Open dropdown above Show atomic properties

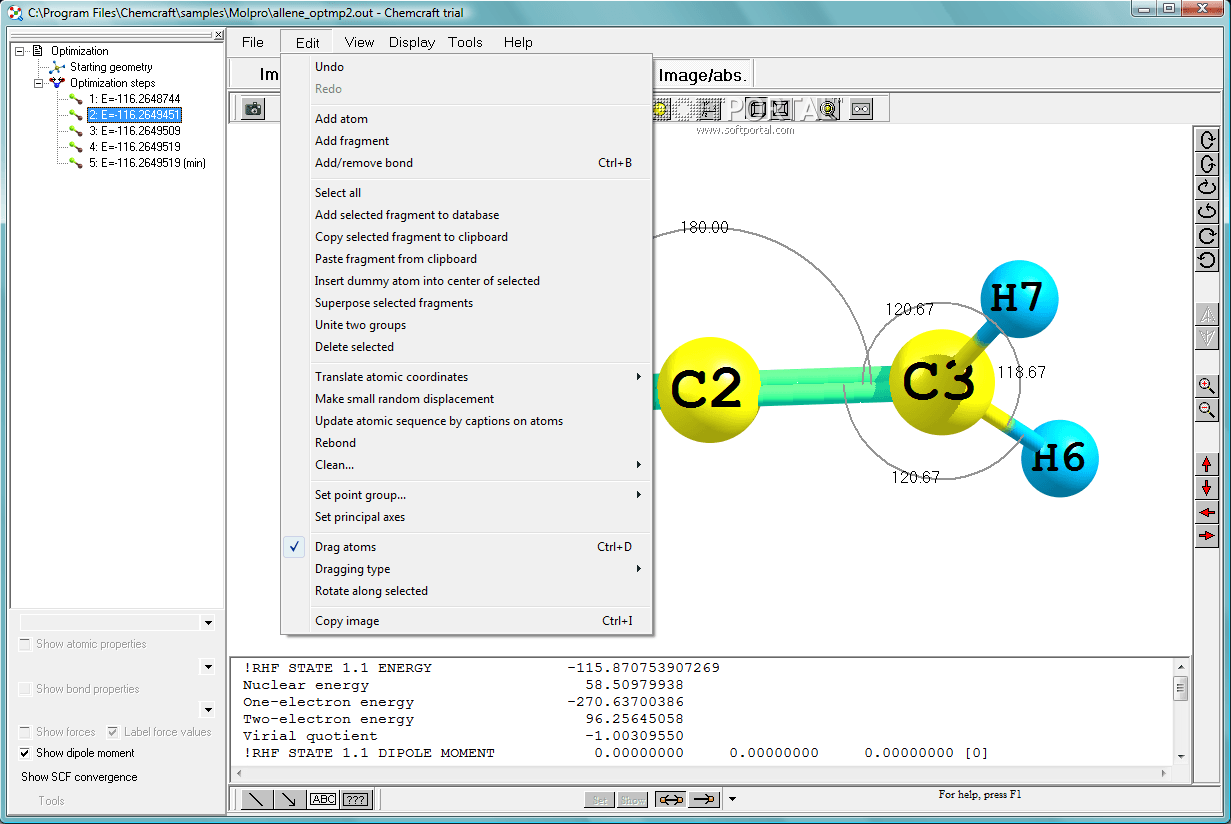pos(208,623)
